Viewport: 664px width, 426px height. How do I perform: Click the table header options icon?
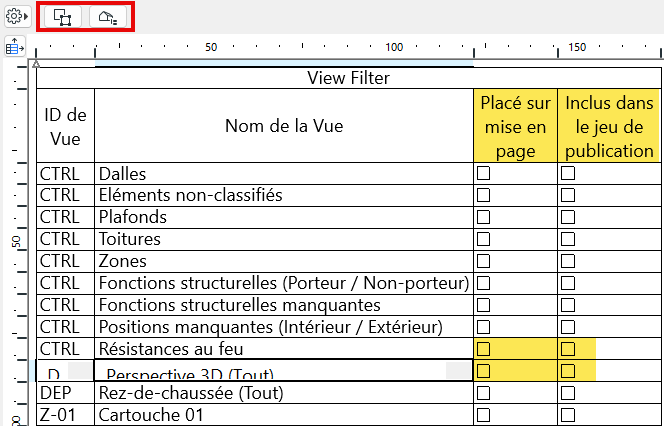14,46
